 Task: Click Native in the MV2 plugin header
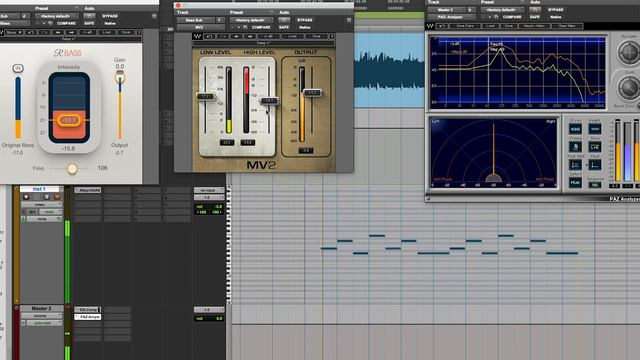[304, 27]
